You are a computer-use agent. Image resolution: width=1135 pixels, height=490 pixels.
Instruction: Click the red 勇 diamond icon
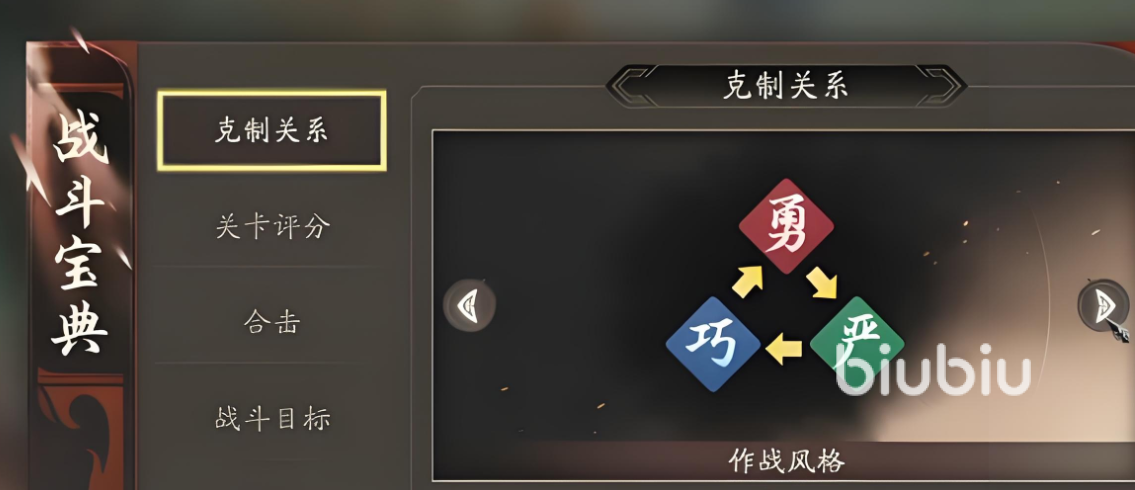[x=786, y=226]
